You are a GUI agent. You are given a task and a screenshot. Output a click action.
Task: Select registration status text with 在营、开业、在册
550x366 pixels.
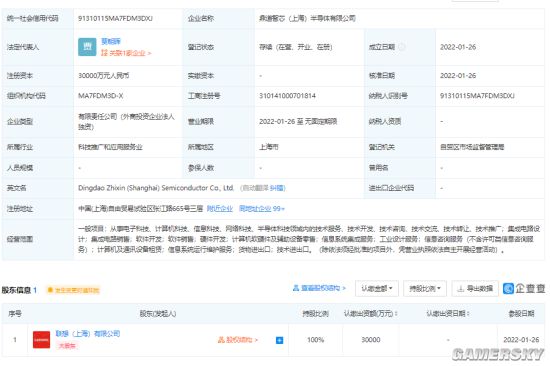(x=296, y=47)
